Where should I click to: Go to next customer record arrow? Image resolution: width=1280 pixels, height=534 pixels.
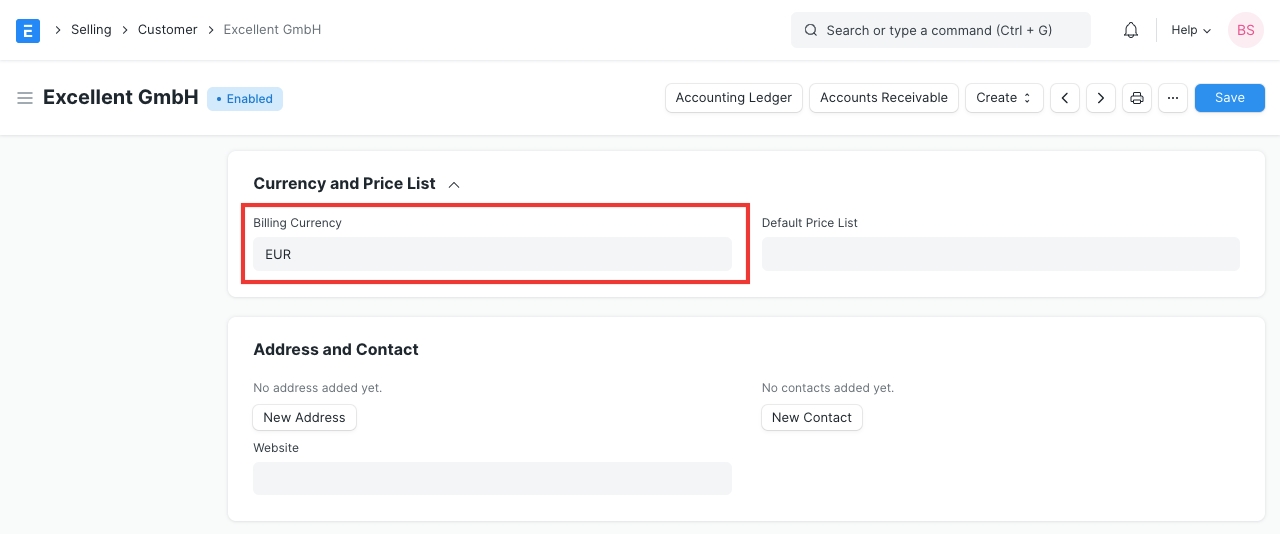pos(1101,98)
